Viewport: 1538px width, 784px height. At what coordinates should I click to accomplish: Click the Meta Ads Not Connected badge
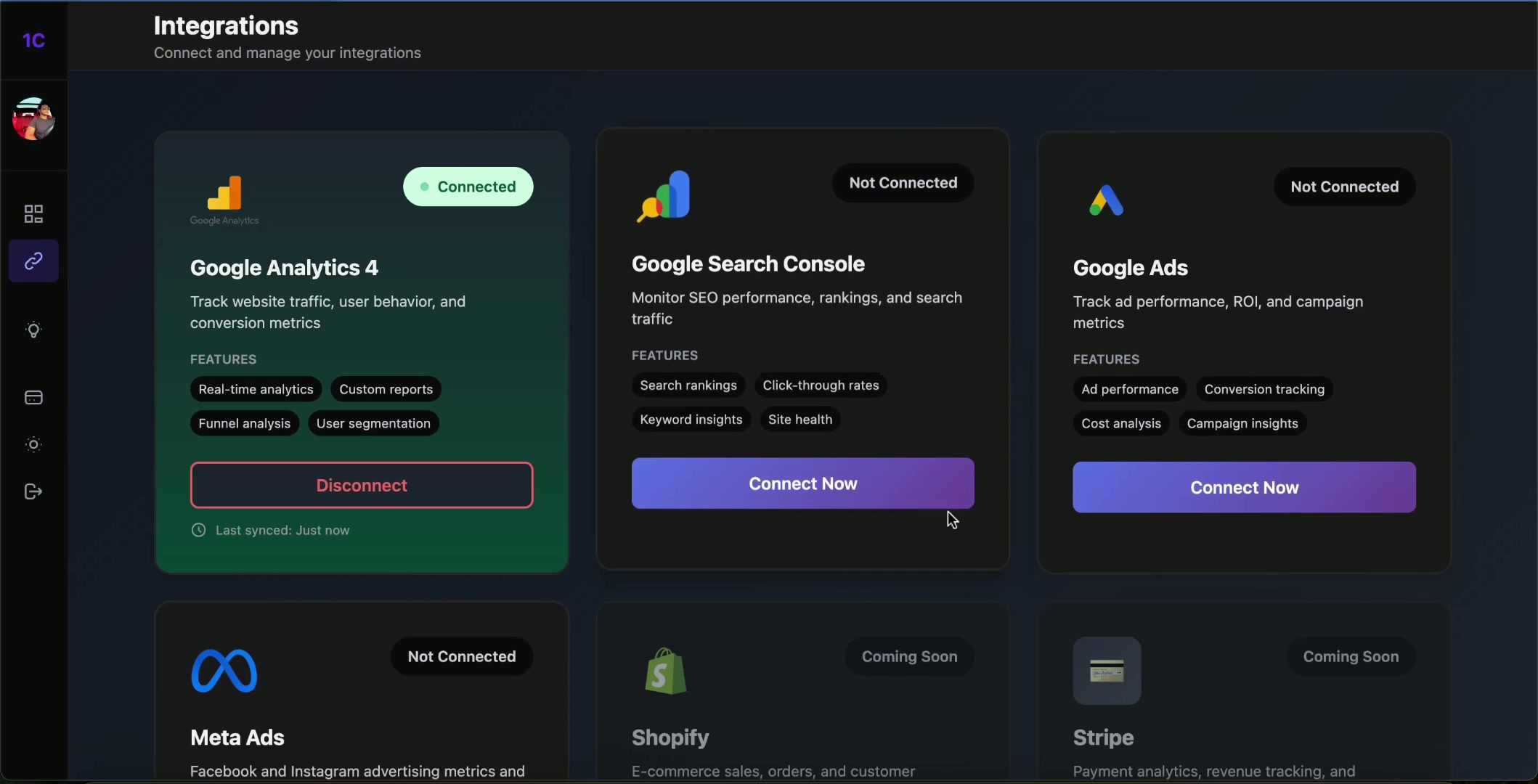pos(462,656)
